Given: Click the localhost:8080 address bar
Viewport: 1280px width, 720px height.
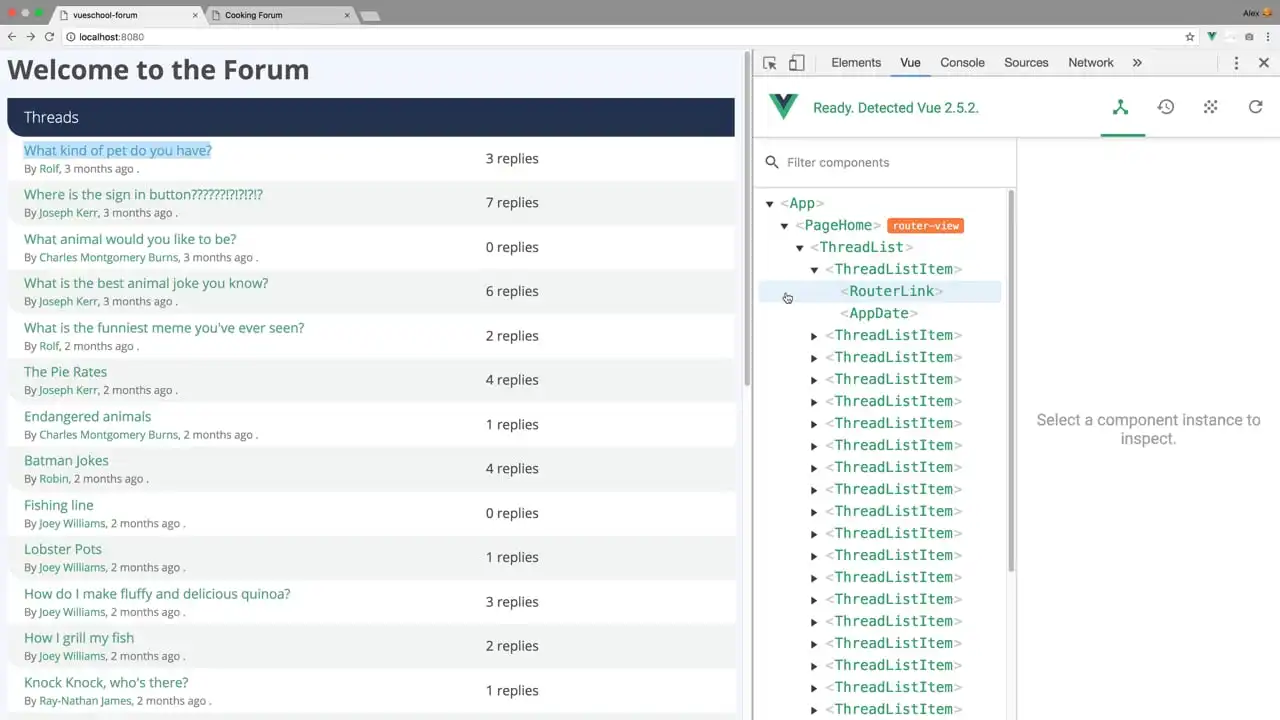Looking at the screenshot, I should pos(620,37).
